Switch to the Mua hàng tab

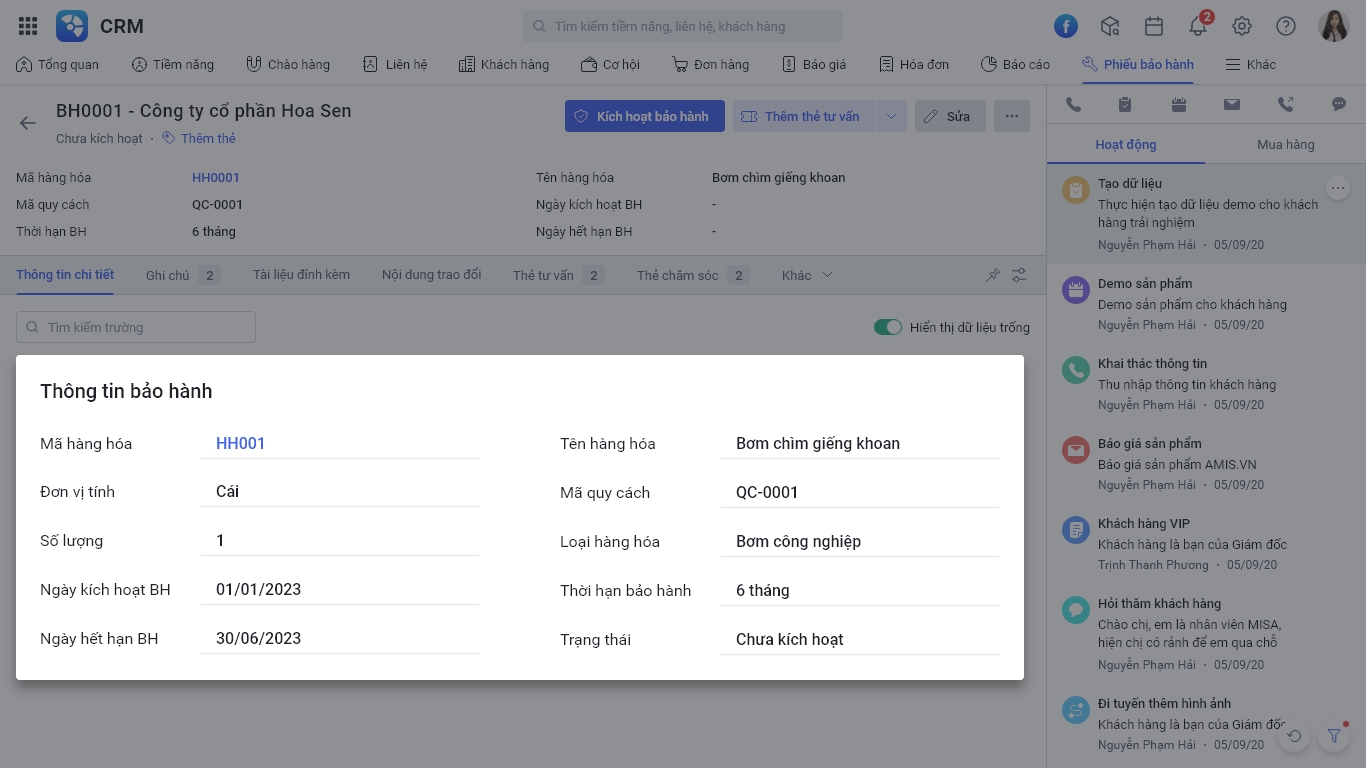(x=1286, y=144)
